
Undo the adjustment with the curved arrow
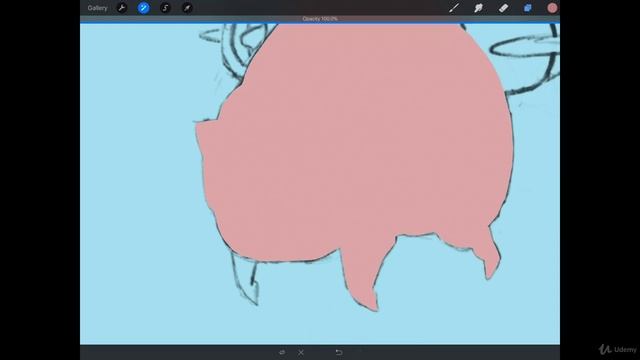point(339,352)
